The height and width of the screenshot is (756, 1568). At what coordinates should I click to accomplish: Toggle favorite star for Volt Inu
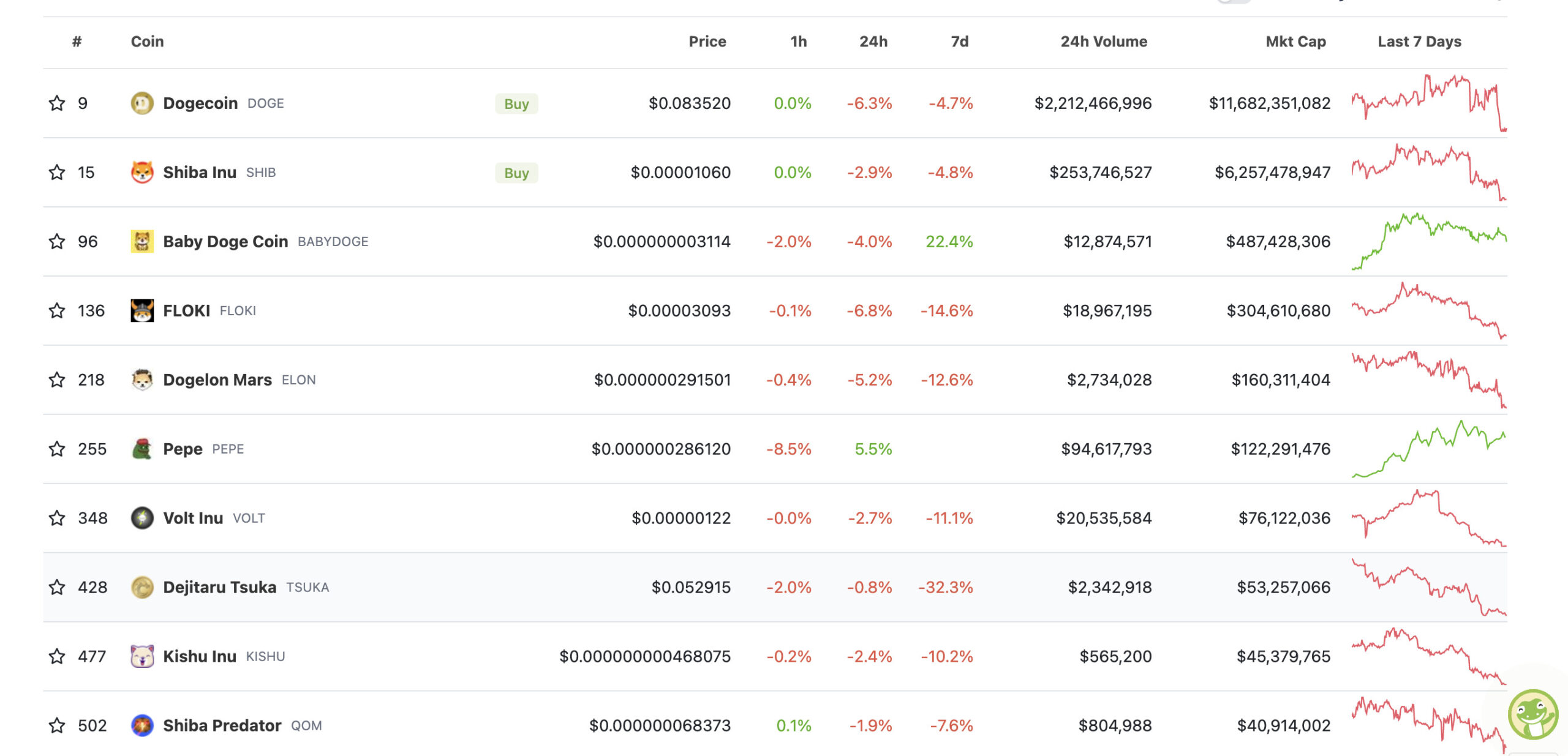tap(57, 518)
